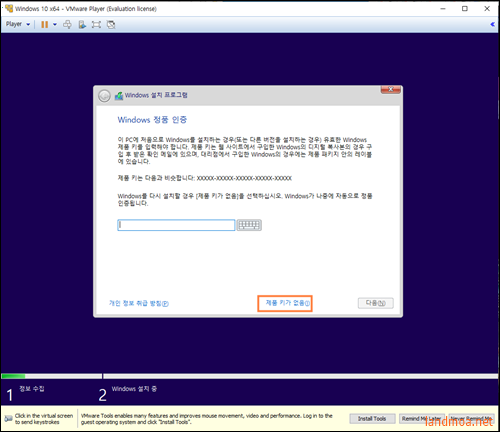Open the on-screen keyboard button
This screenshot has width=500, height=432.
pyautogui.click(x=249, y=225)
